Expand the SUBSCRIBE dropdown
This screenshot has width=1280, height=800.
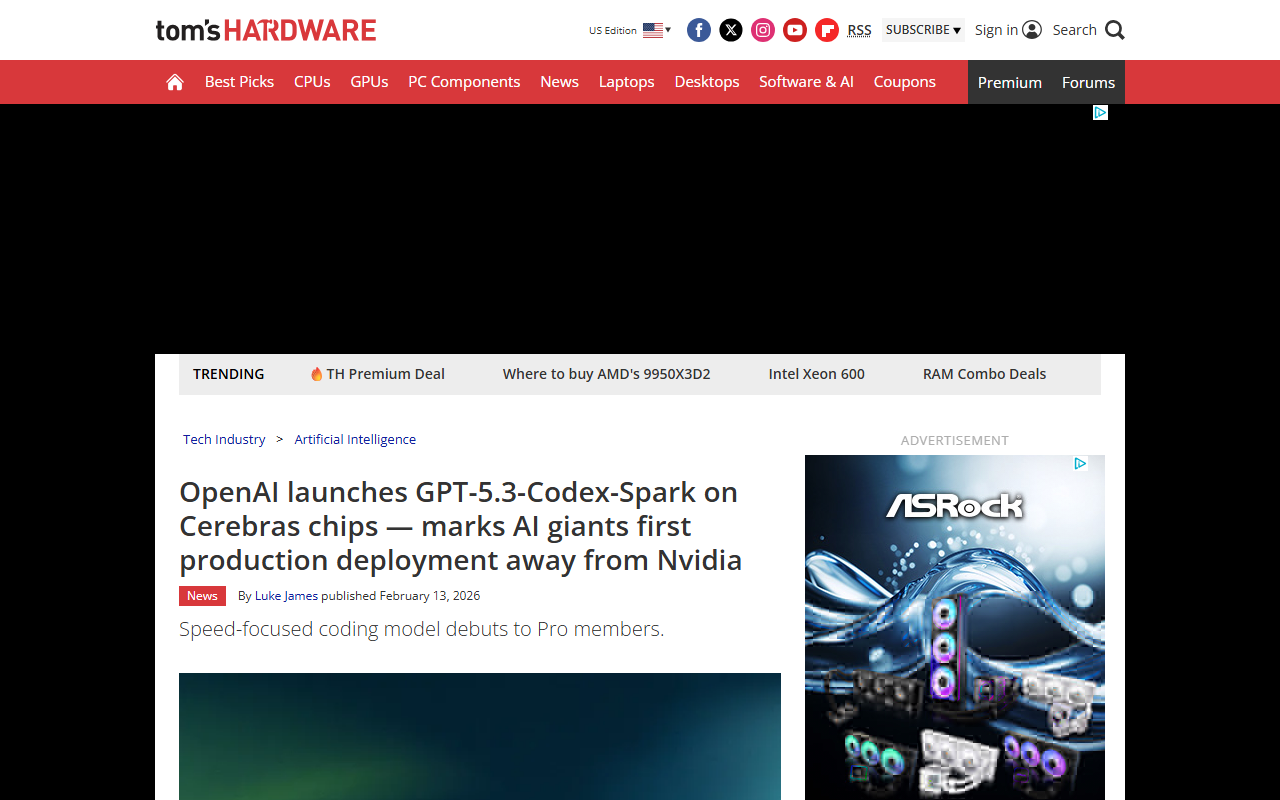coord(923,30)
